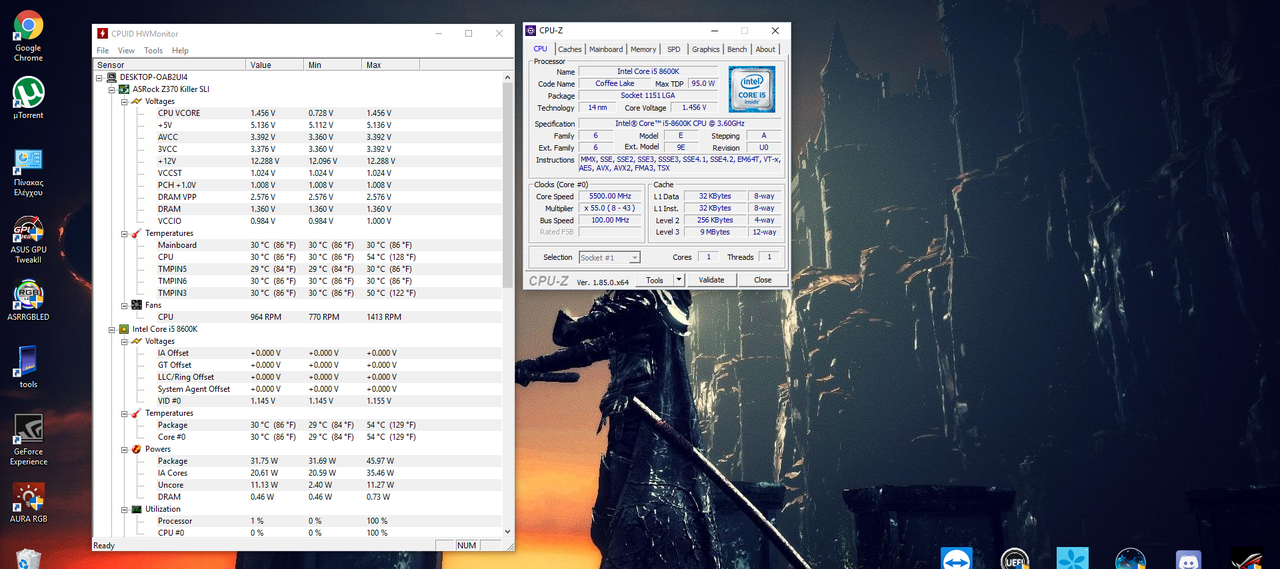The height and width of the screenshot is (569, 1280).
Task: Click the DESKTOP-OAB2UI4 computer icon
Action: click(112, 77)
